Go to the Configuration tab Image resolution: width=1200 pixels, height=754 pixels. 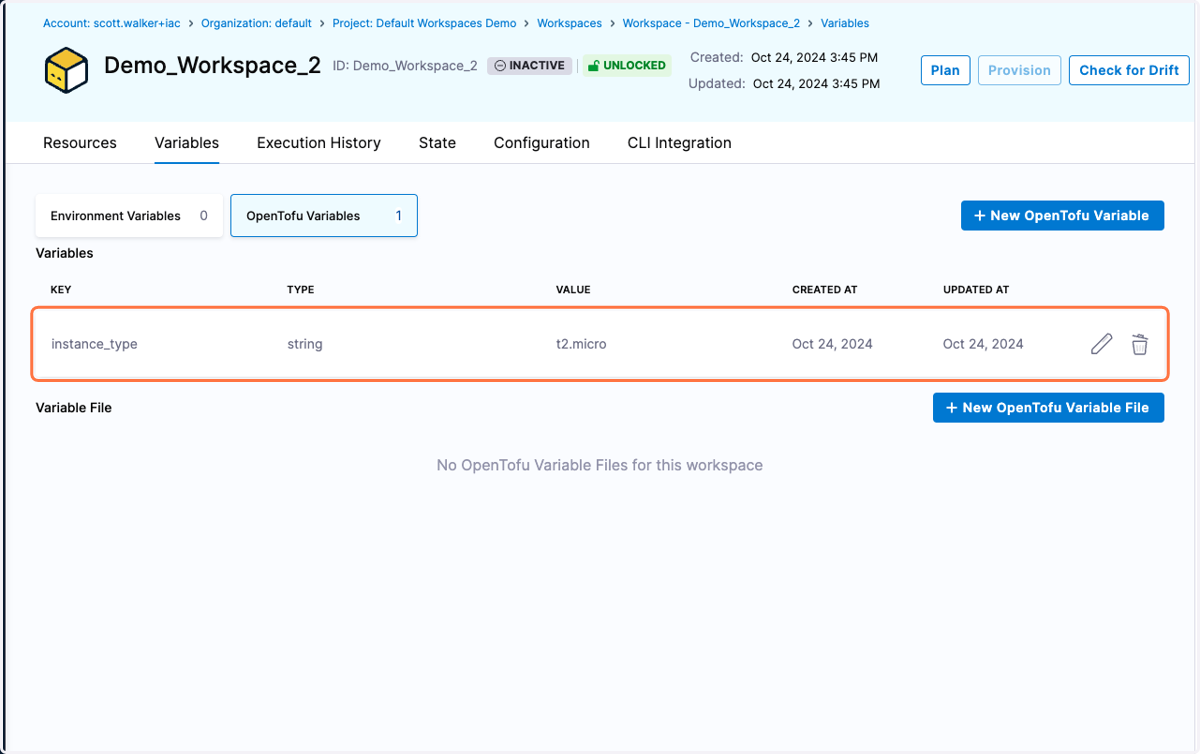click(542, 143)
